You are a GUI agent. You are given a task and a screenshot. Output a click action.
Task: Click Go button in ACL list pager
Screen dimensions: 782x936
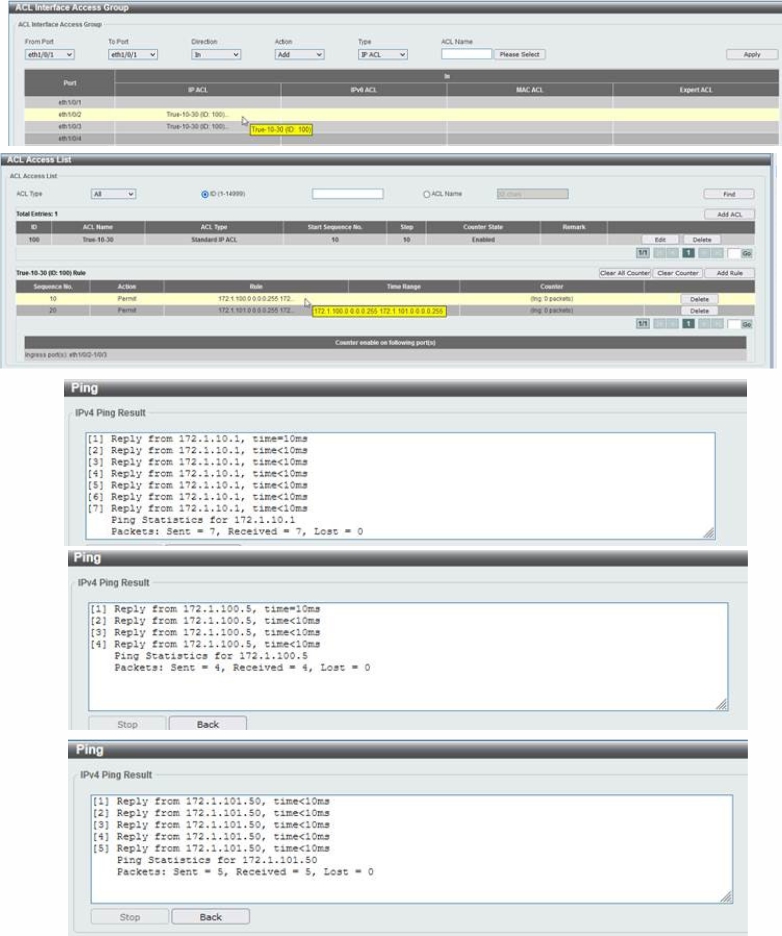746,253
